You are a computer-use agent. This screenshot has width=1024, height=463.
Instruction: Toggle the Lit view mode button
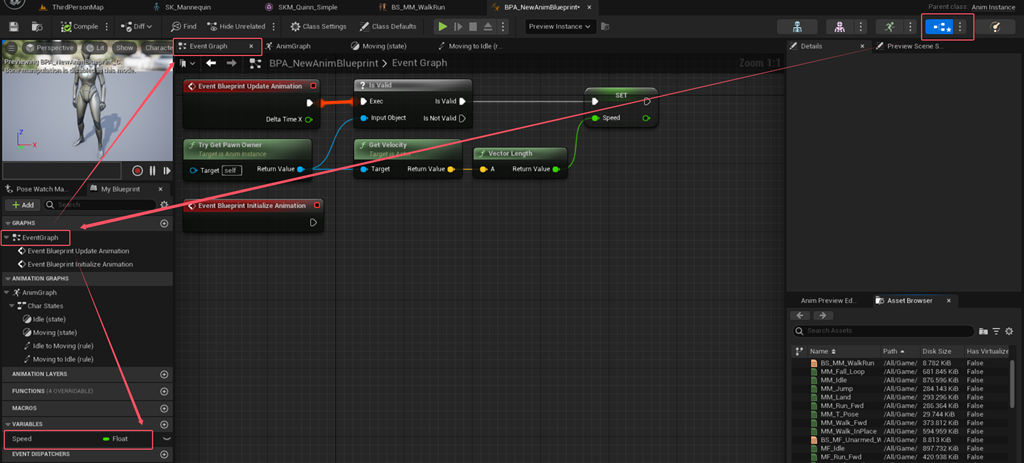click(x=94, y=48)
